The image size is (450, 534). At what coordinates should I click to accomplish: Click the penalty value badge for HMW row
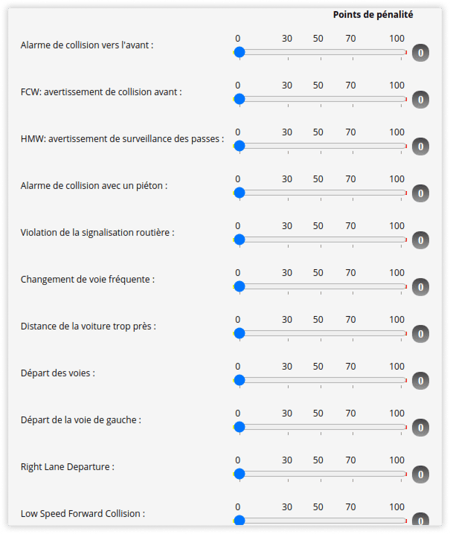pyautogui.click(x=420, y=147)
